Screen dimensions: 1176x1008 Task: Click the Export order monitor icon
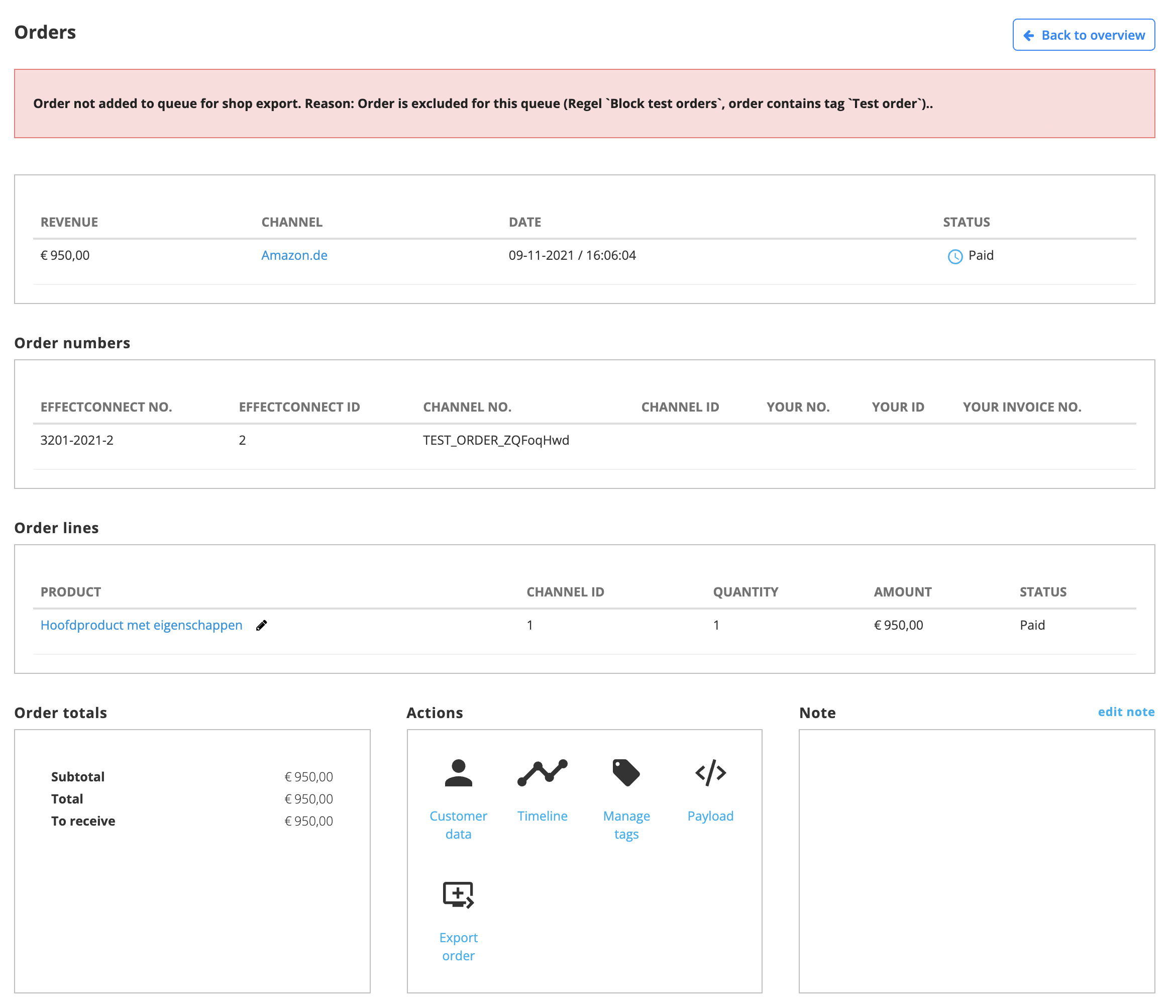point(458,894)
